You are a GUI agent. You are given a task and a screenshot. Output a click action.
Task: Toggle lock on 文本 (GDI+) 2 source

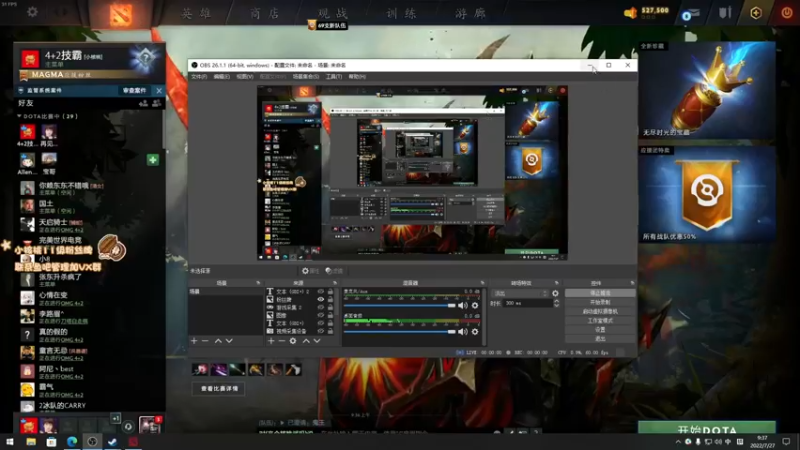(x=330, y=291)
